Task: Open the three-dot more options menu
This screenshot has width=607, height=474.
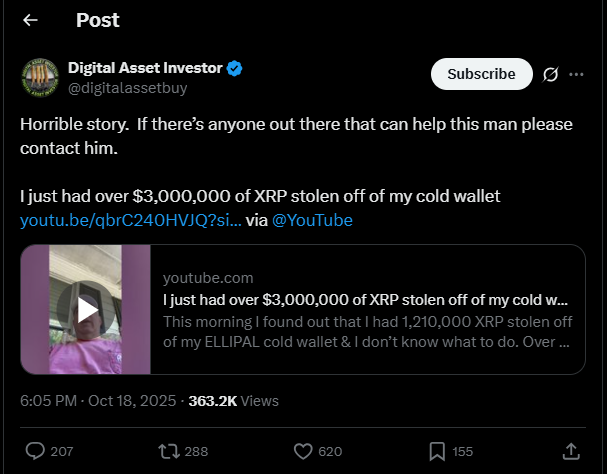Action: click(577, 74)
